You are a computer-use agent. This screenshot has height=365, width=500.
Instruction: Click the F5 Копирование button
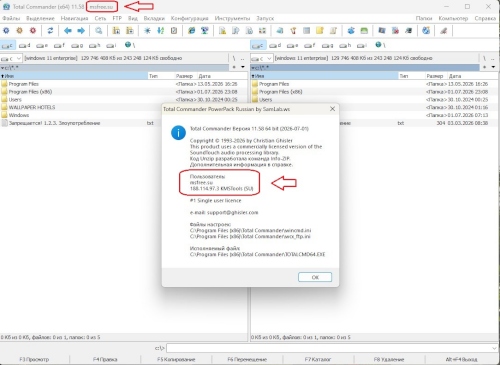click(176, 359)
